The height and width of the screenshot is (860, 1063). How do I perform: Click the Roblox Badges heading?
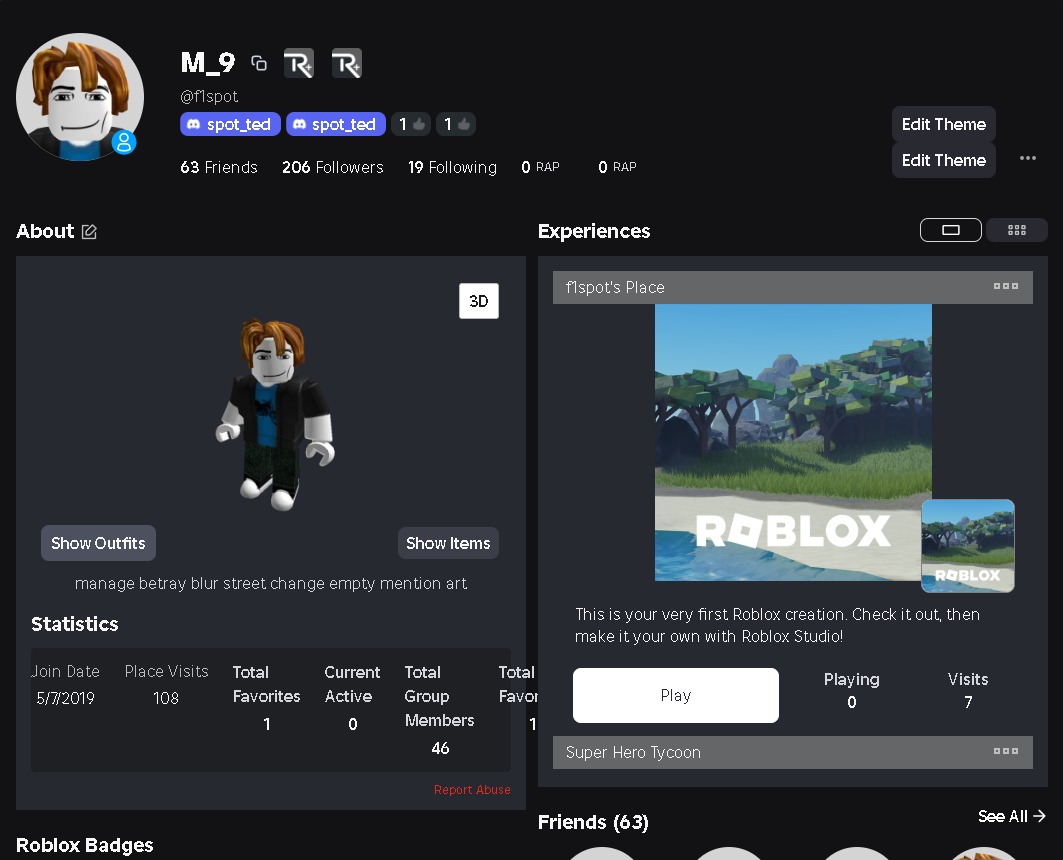point(85,845)
